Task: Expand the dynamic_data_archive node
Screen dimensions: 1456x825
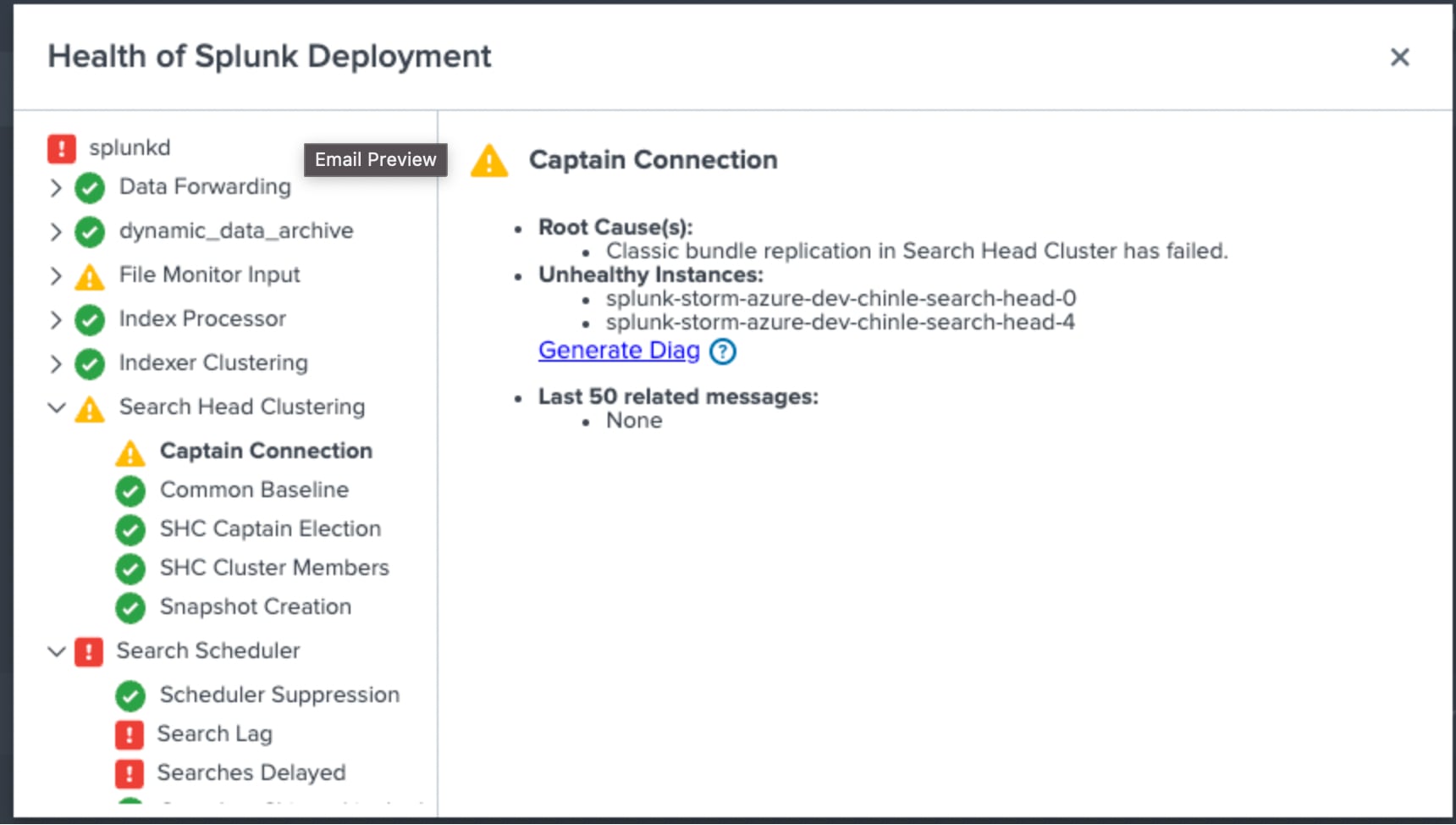Action: coord(56,231)
